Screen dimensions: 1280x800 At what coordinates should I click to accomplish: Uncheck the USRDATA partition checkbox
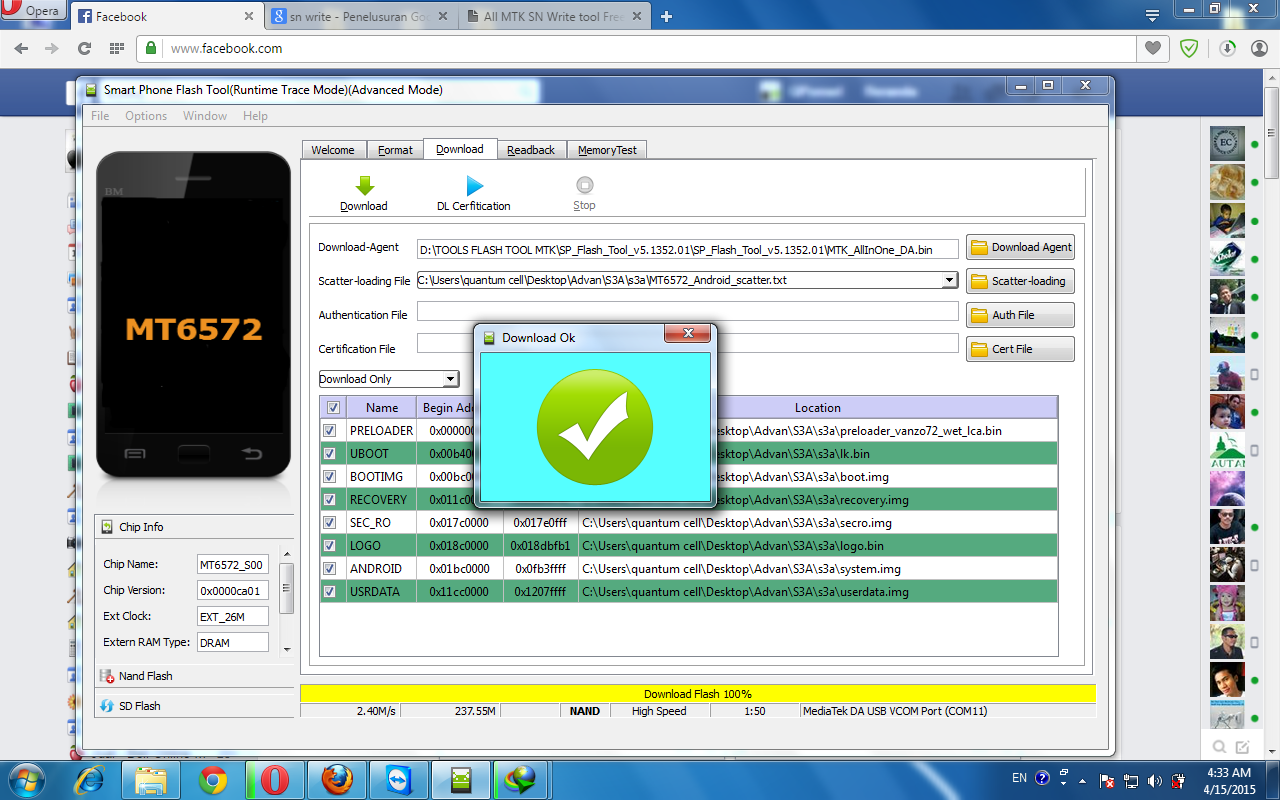point(330,592)
